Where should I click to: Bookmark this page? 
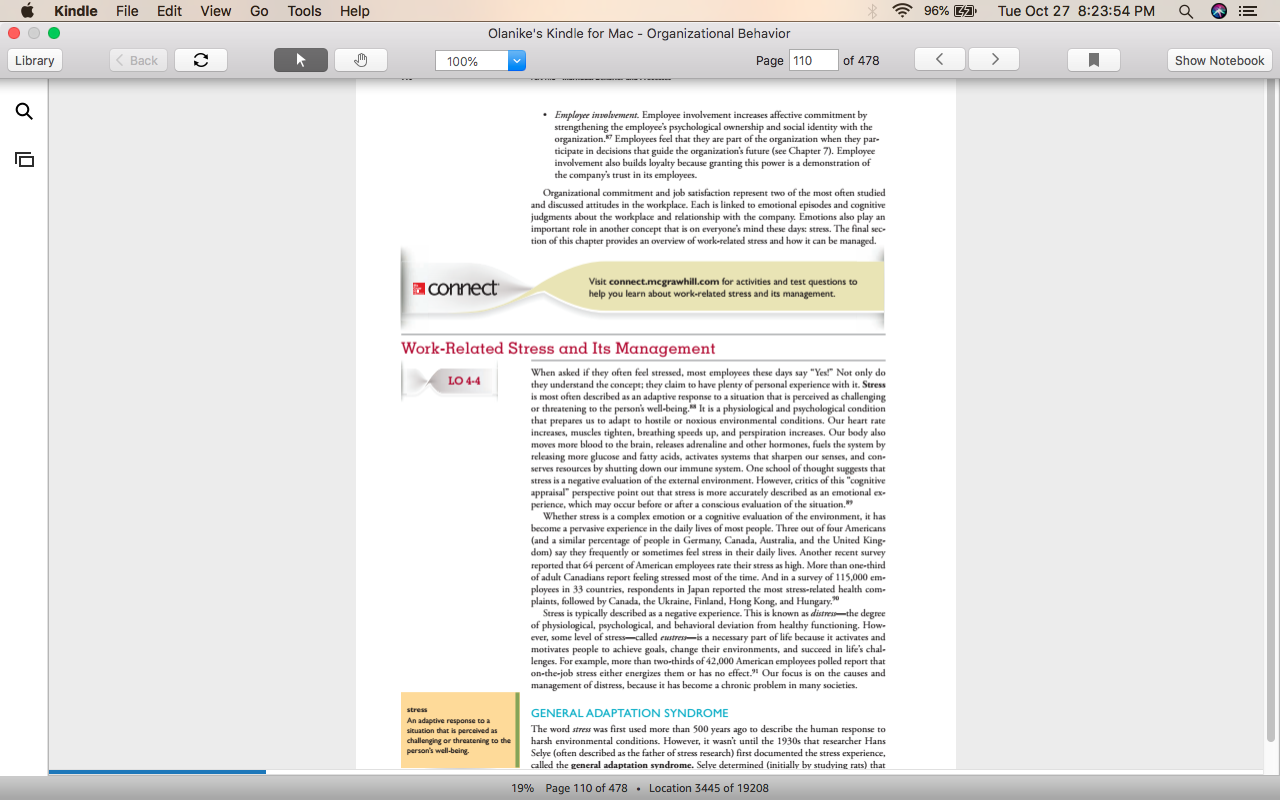pos(1094,60)
